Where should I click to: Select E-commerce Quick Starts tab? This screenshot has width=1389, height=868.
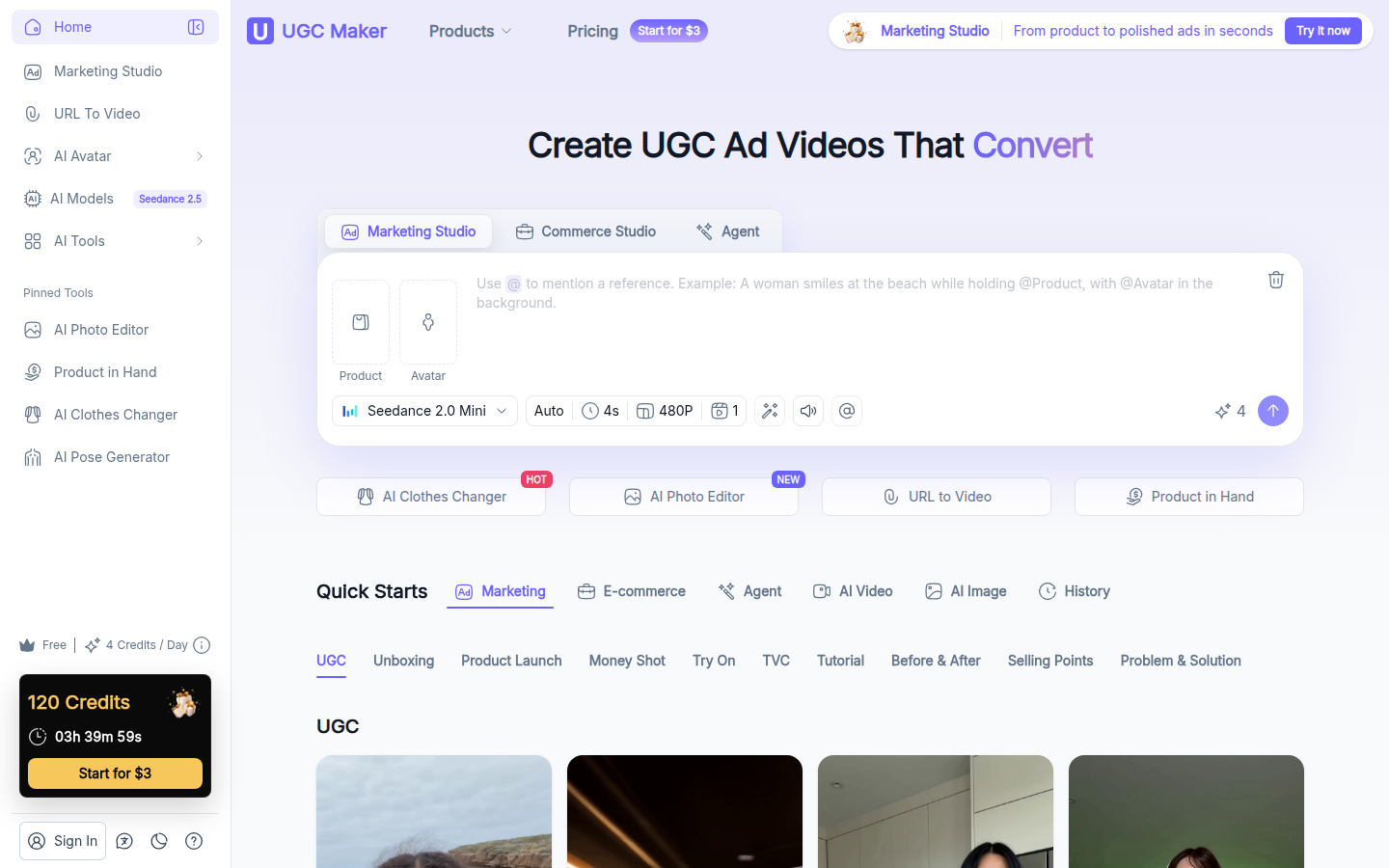pyautogui.click(x=631, y=591)
